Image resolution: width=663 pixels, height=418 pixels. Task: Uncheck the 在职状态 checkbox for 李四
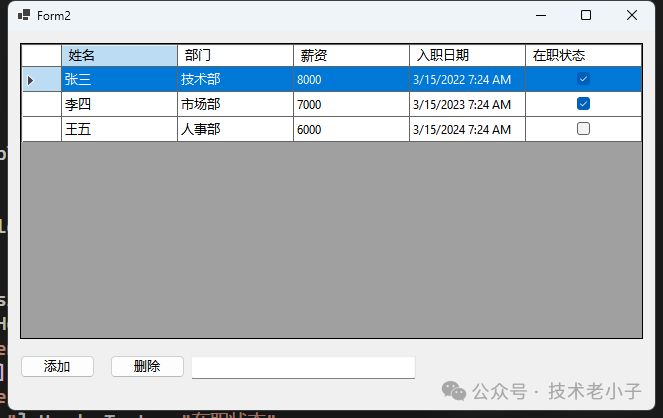(x=584, y=104)
